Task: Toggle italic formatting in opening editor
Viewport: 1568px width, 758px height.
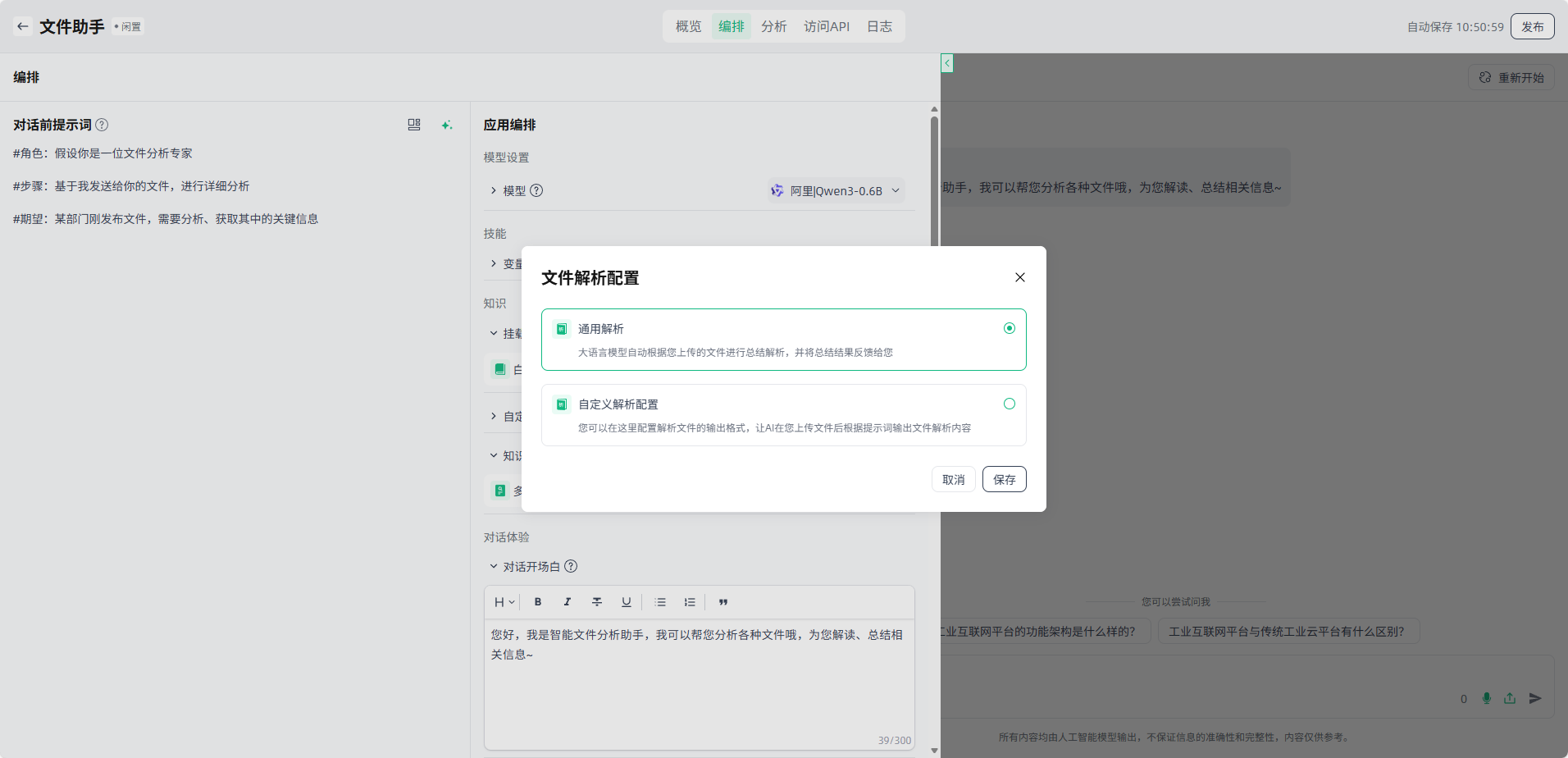Action: point(567,602)
